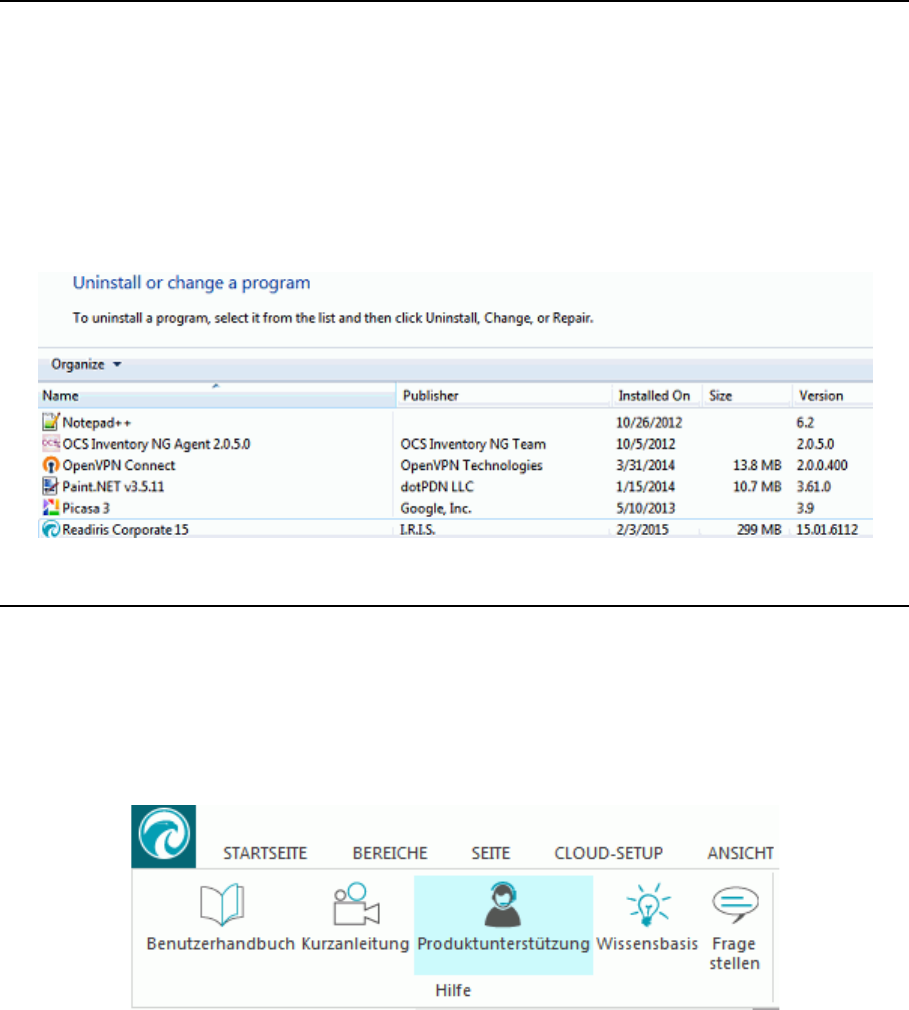Select the Notepad++ program icon
Viewport: 909px width, 1010px height.
51,422
